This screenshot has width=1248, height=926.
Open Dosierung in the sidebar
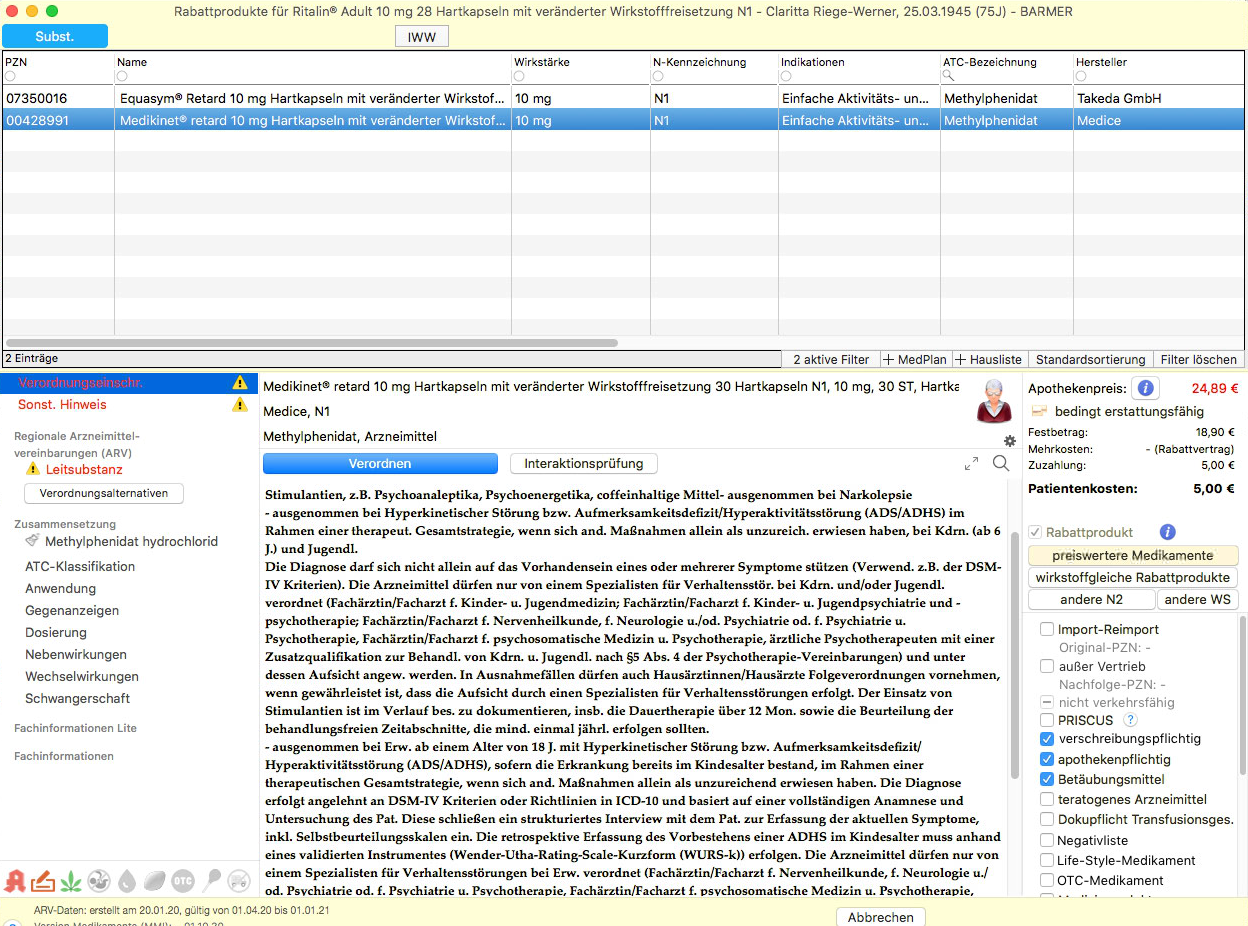click(56, 633)
